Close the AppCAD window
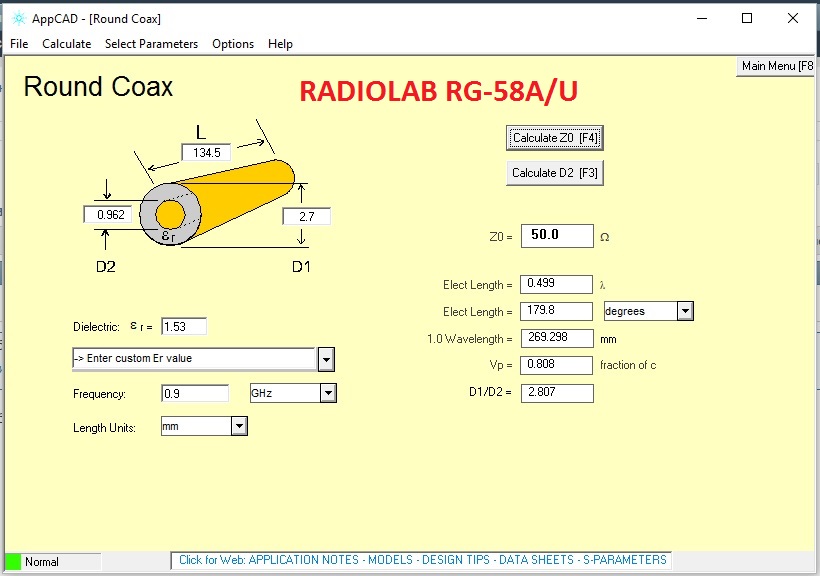Viewport: 820px width, 576px height. click(x=793, y=18)
